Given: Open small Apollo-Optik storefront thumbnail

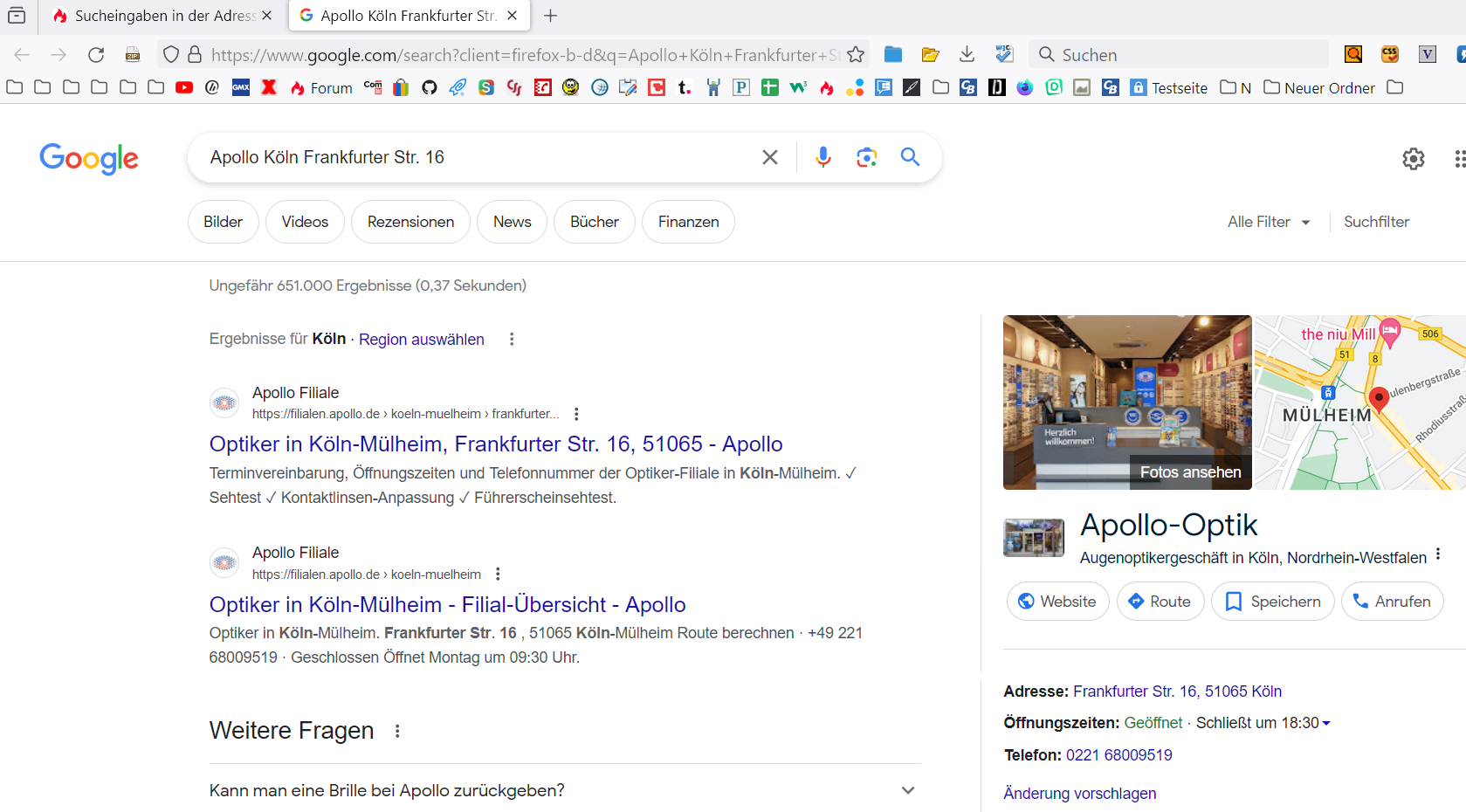Looking at the screenshot, I should click(x=1034, y=538).
